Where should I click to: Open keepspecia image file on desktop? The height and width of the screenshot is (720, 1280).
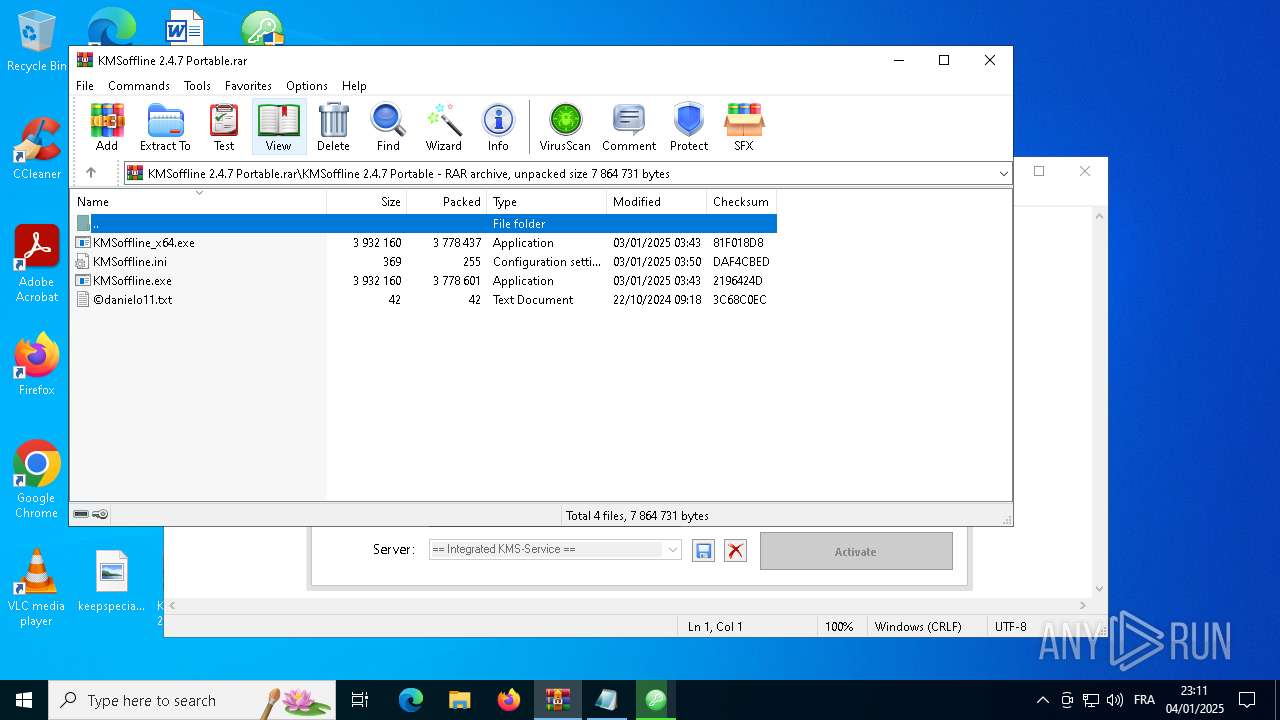pos(112,581)
